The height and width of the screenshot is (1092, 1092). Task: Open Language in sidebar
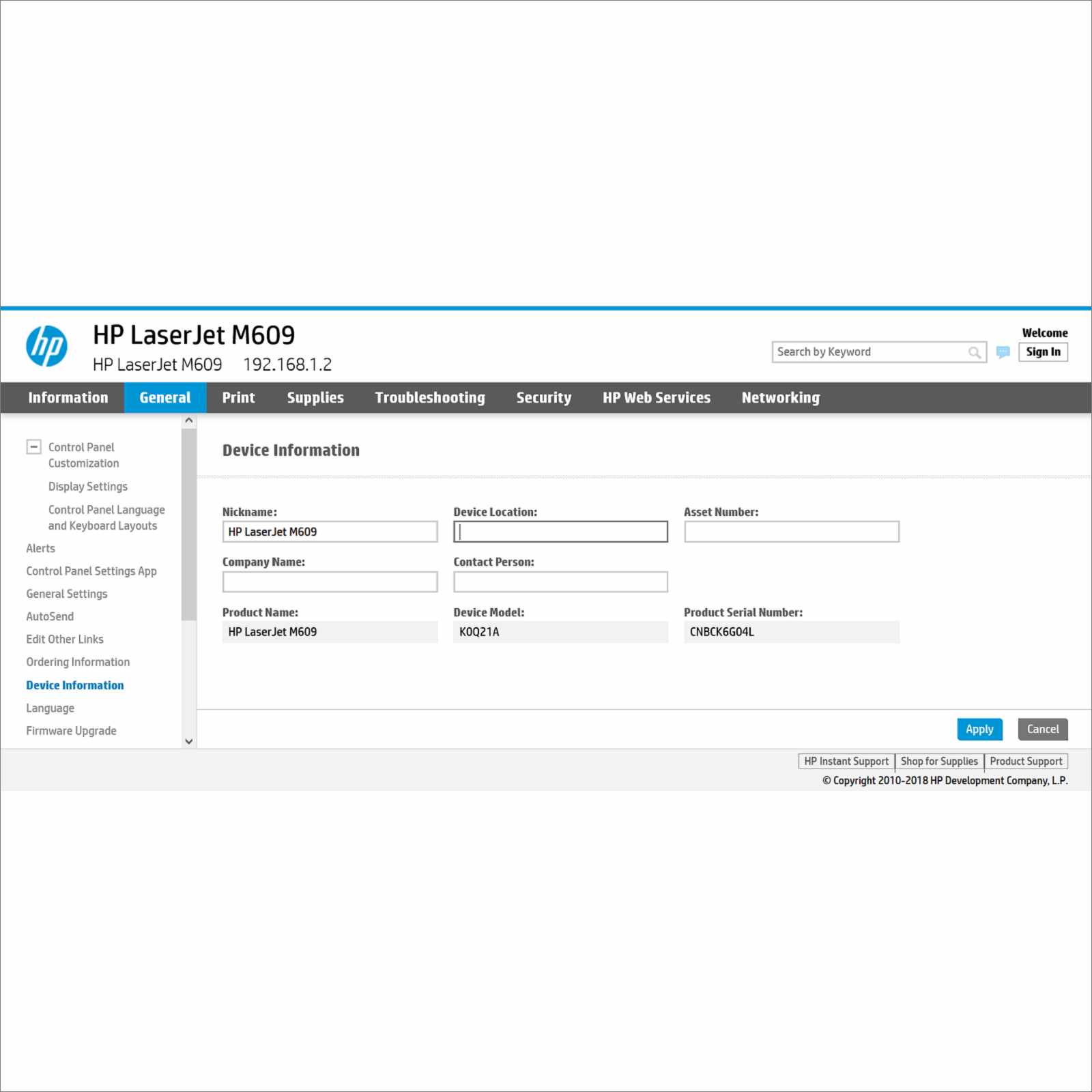click(x=51, y=708)
